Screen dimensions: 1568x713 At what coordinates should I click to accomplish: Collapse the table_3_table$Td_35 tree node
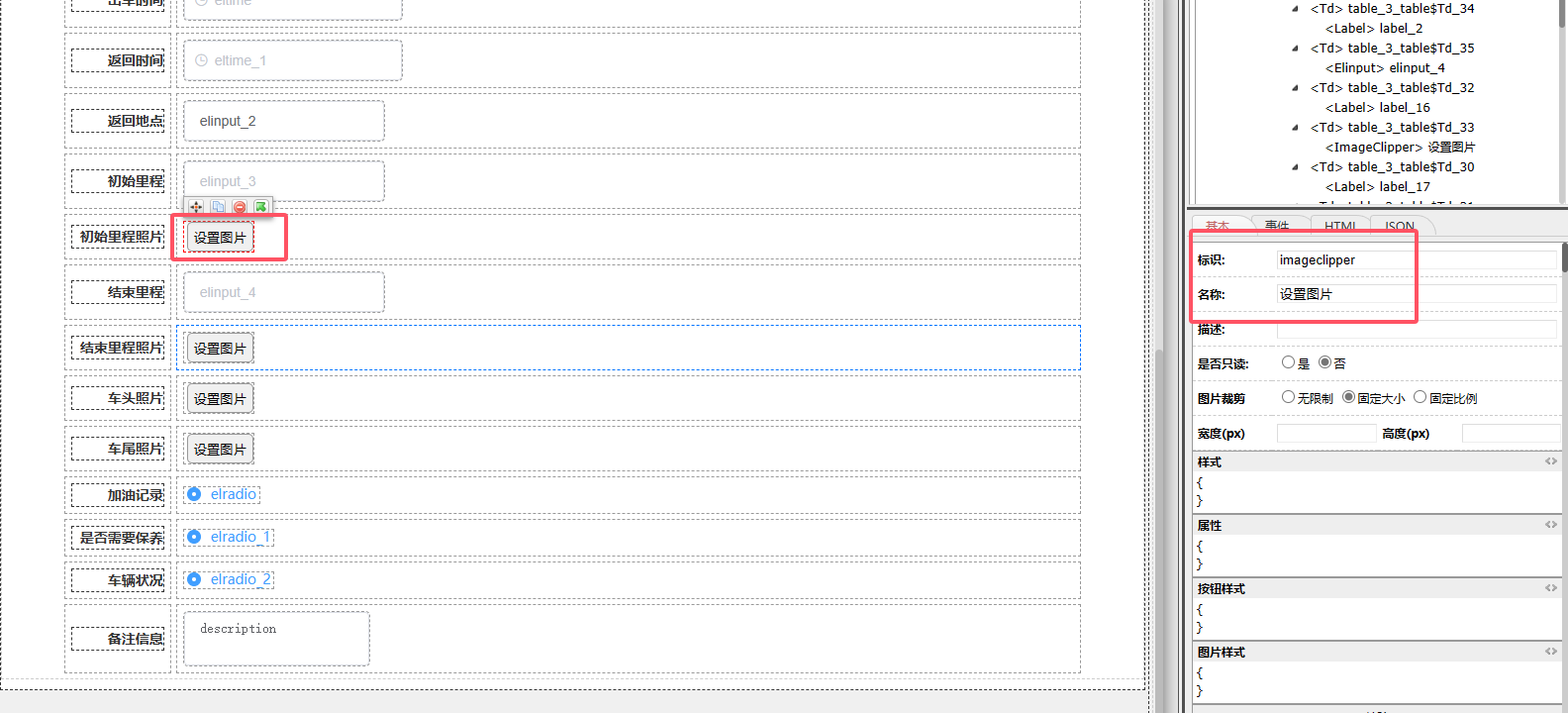coord(1295,49)
